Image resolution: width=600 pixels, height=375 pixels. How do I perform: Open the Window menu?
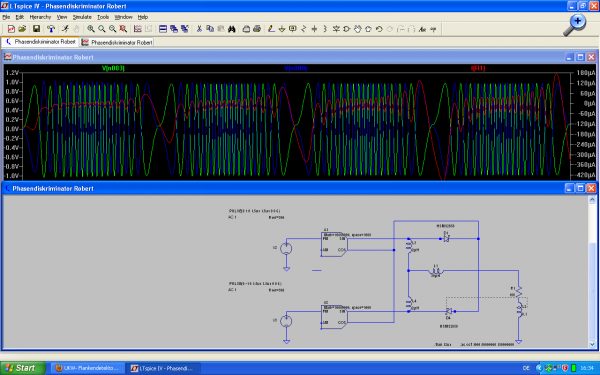coord(123,17)
